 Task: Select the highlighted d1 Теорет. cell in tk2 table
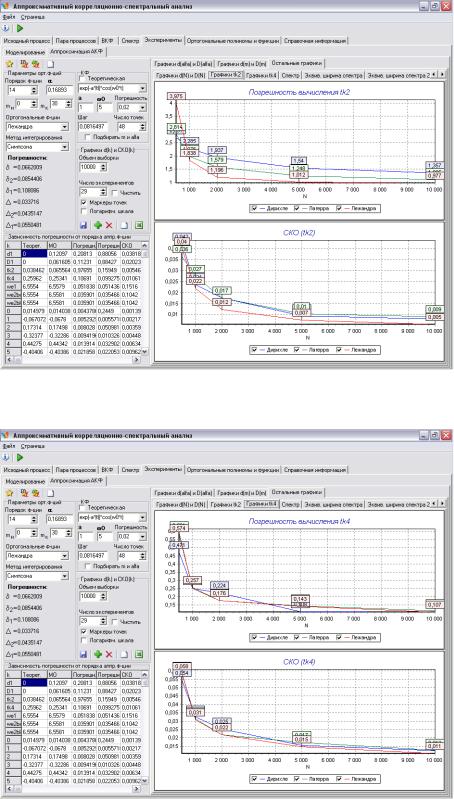coord(34,253)
